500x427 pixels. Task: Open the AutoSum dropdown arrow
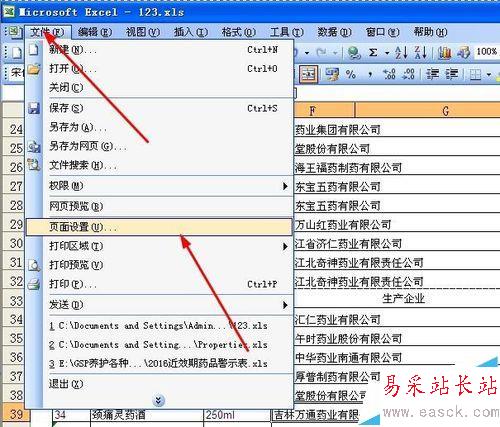click(x=387, y=53)
